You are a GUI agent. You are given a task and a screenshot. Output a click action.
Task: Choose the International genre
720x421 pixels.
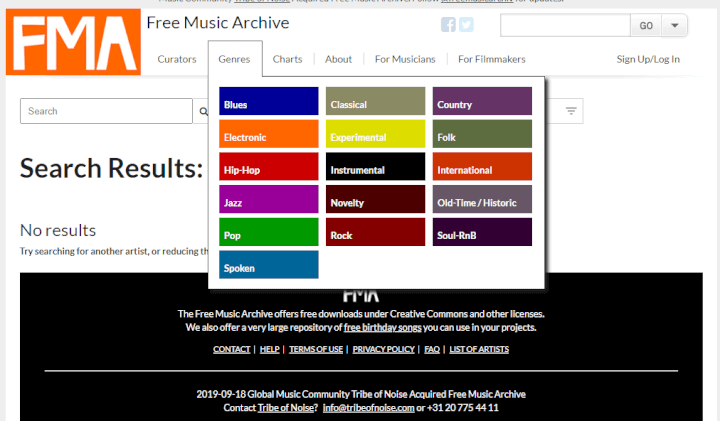coord(482,166)
